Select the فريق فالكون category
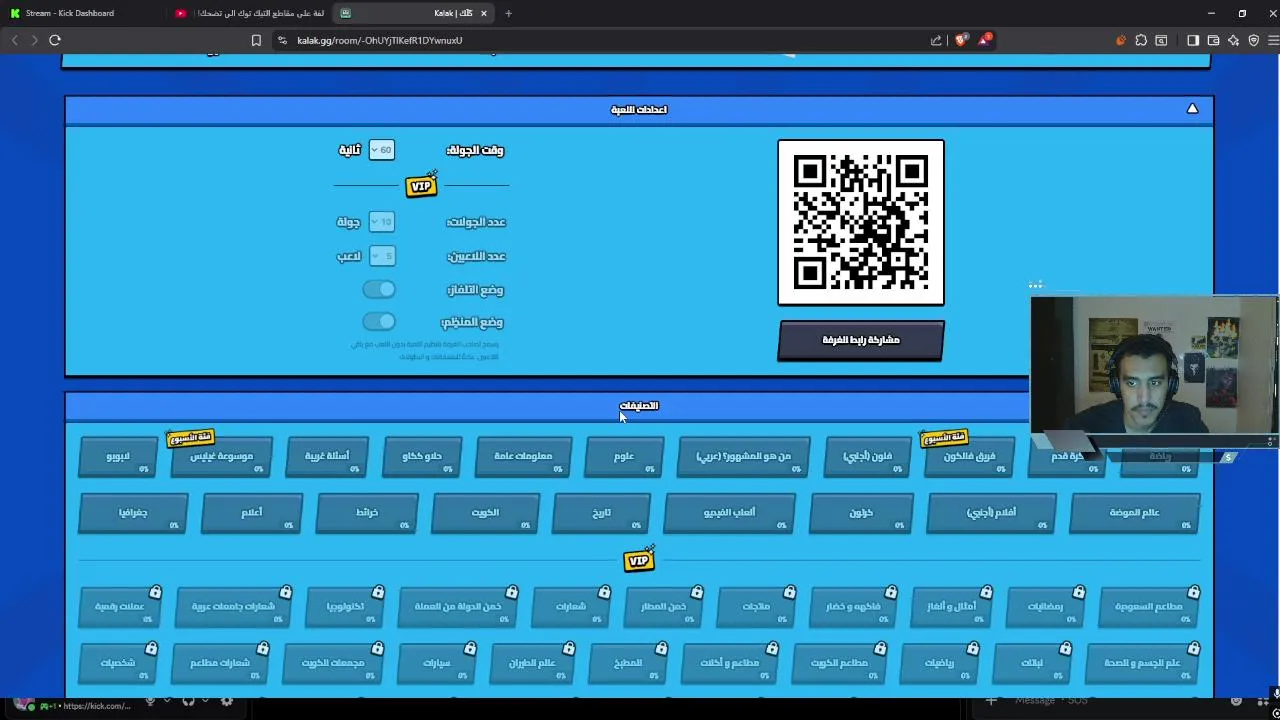Screen dimensions: 1280x720 tap(969, 457)
